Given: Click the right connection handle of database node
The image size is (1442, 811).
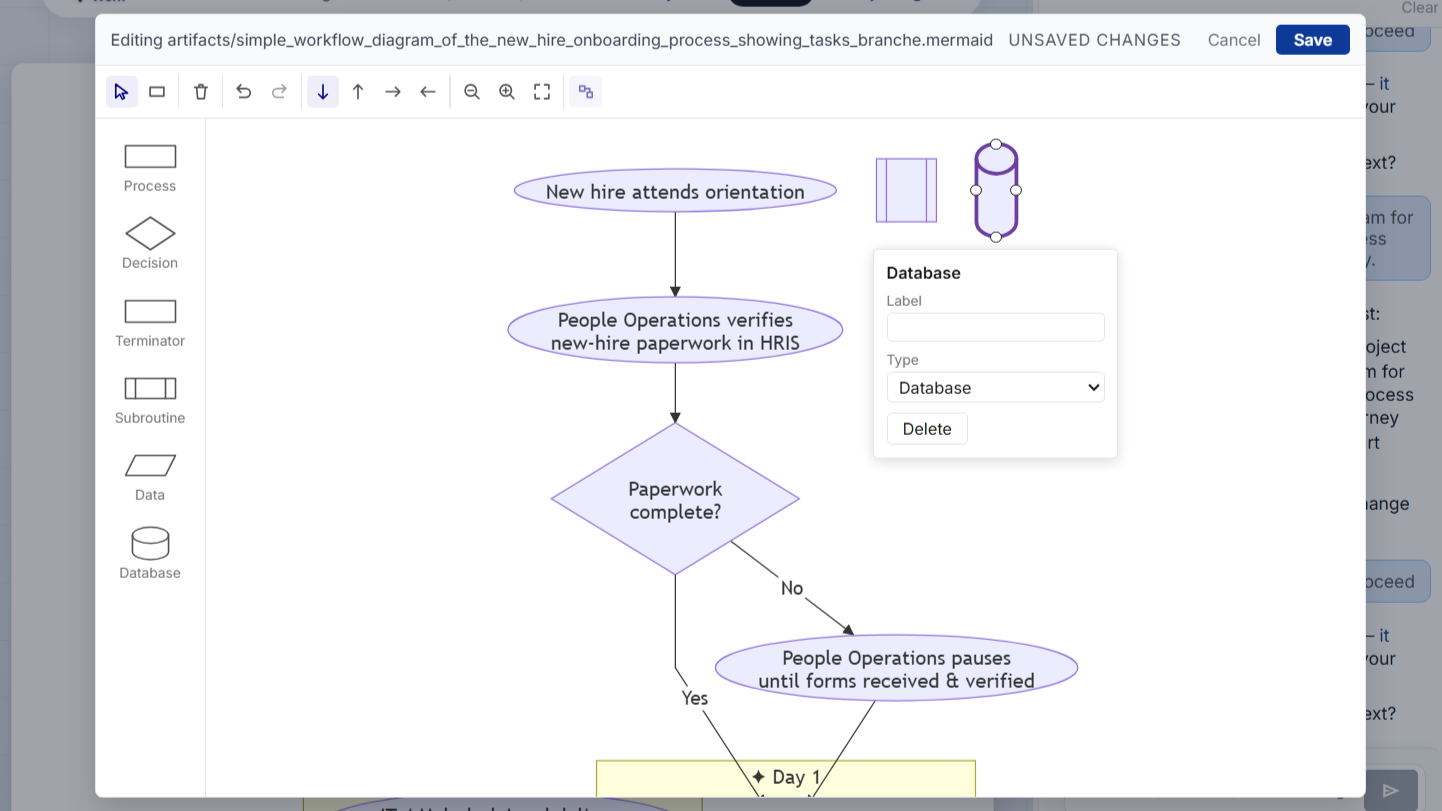Looking at the screenshot, I should tap(1016, 190).
